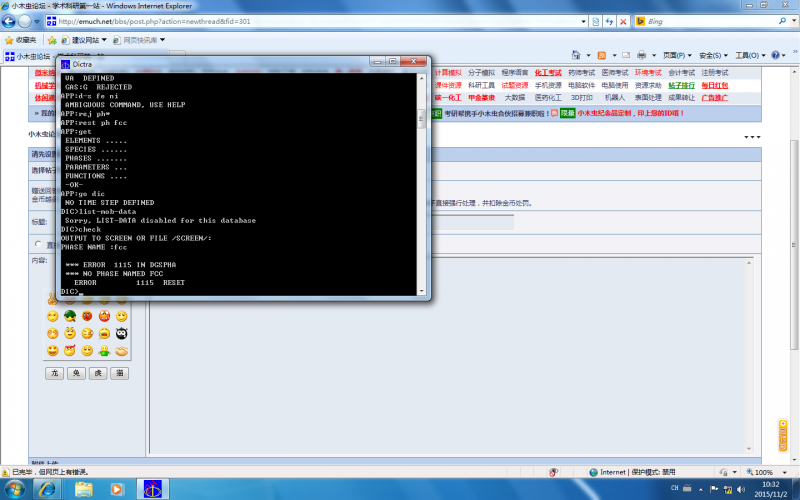
Task: Switch to Internet Explorer in taskbar
Action: pos(47,489)
